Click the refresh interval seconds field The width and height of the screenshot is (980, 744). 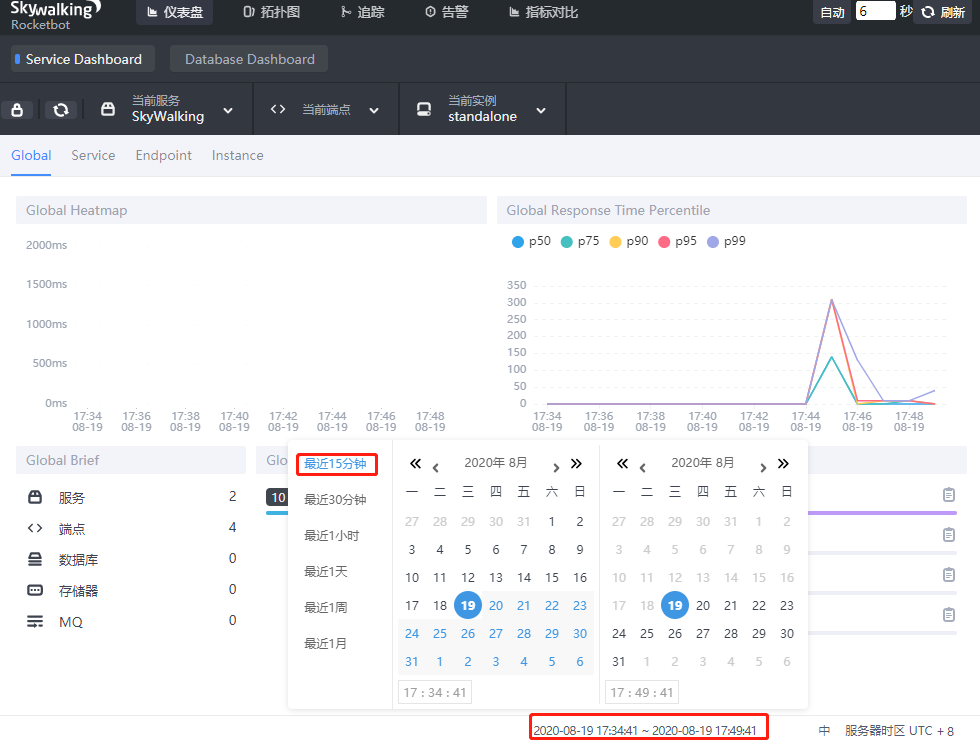(x=875, y=11)
